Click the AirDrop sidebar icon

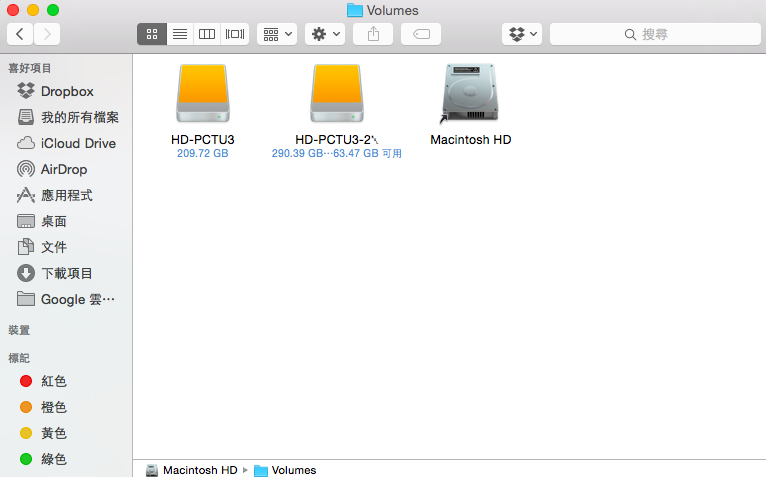26,169
